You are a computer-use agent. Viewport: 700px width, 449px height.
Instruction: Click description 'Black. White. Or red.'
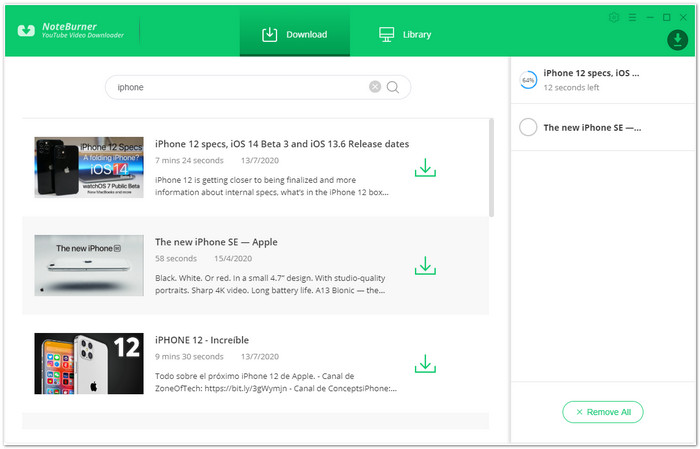(x=270, y=284)
